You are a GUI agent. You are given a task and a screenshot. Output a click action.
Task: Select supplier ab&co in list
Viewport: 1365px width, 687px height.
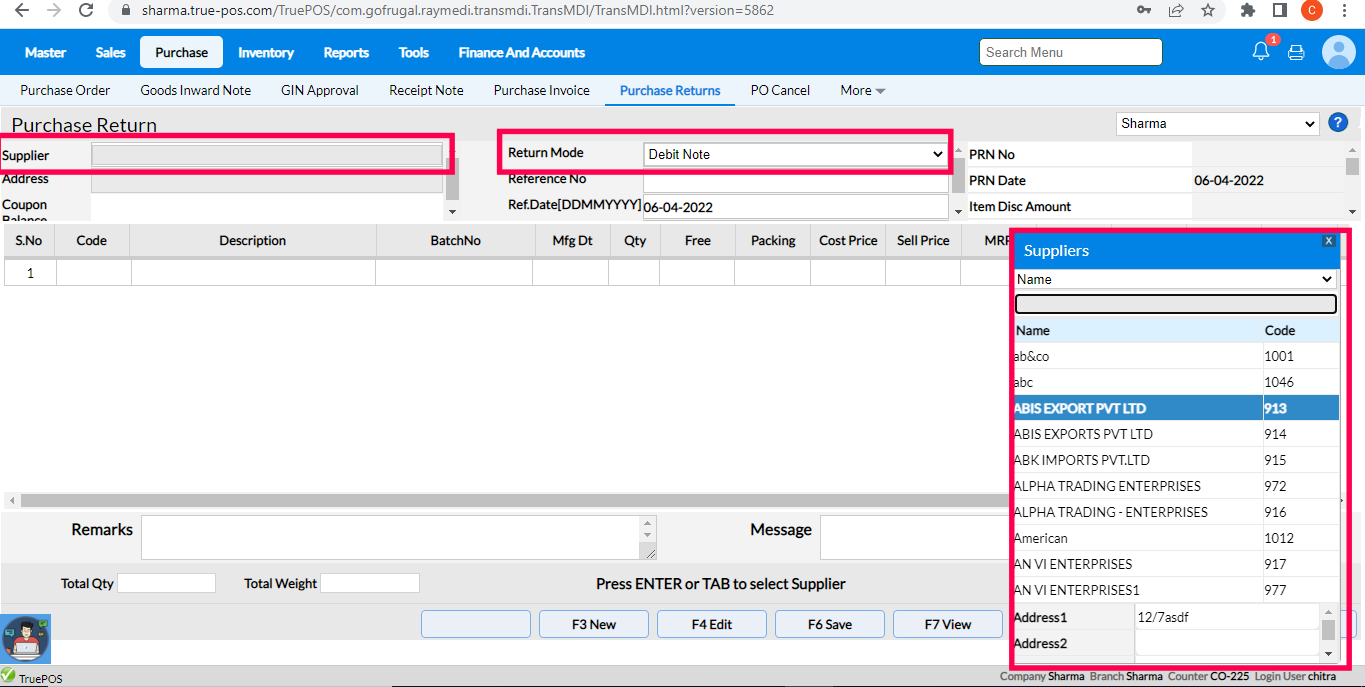[1176, 356]
